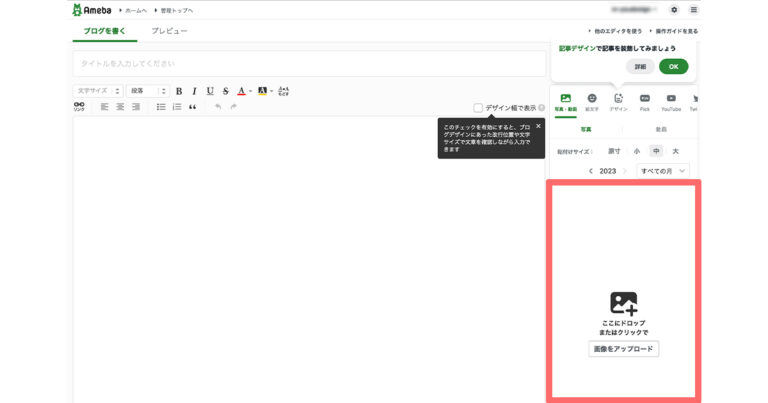This screenshot has height=403, width=768.
Task: Insert a blockquote
Action: click(x=192, y=107)
